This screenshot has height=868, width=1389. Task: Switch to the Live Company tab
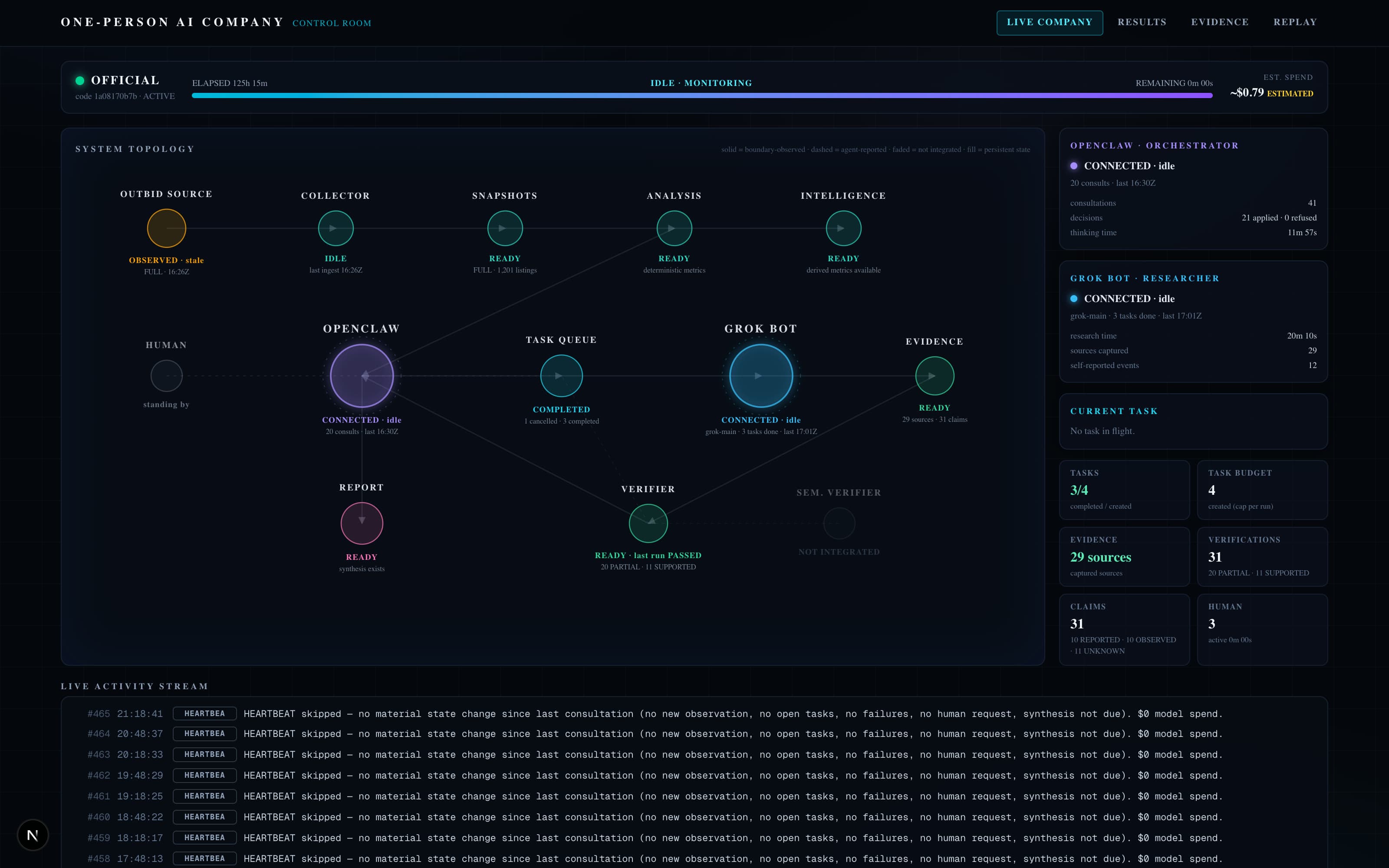[1049, 23]
